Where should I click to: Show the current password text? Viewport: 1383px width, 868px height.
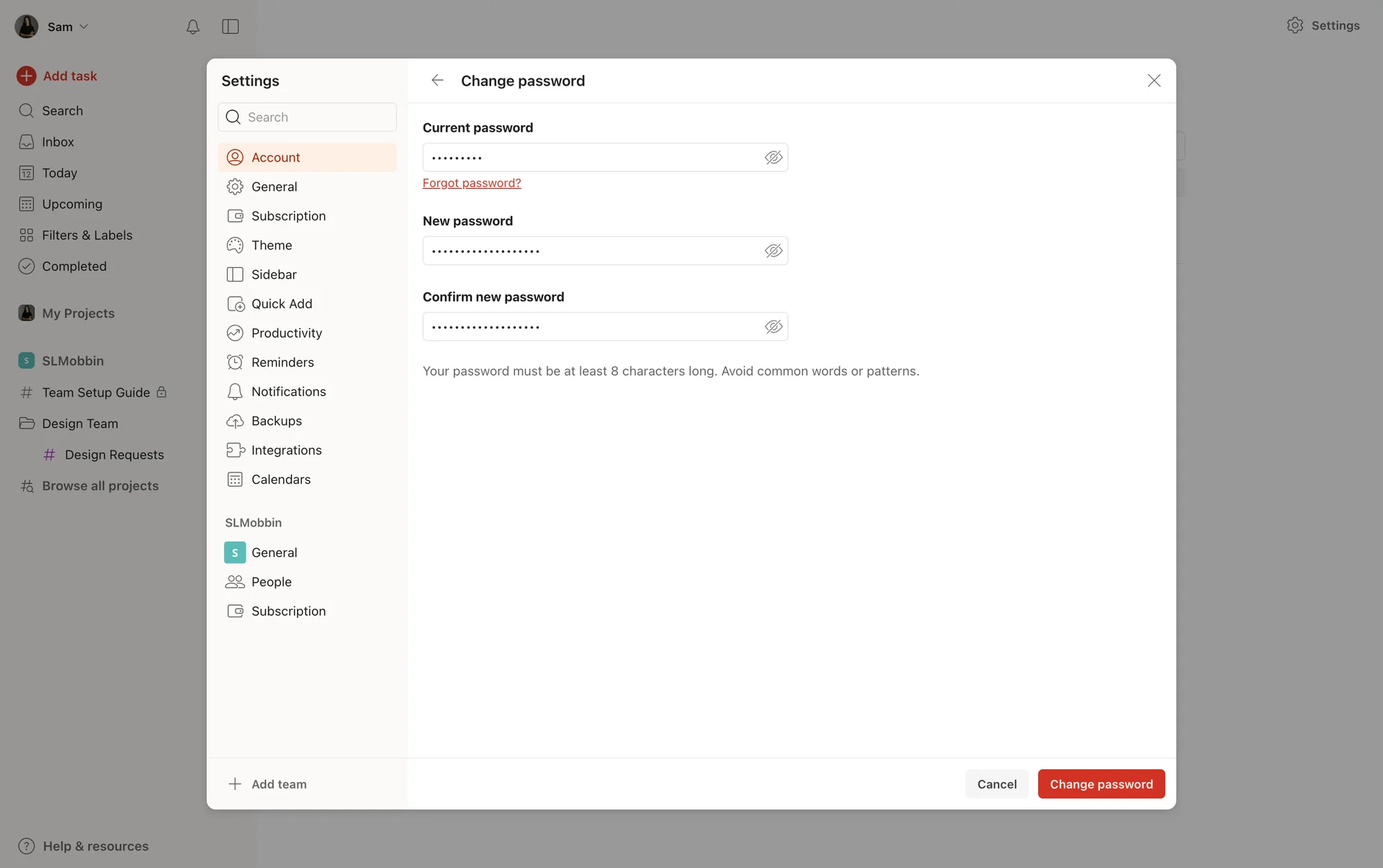coord(773,158)
